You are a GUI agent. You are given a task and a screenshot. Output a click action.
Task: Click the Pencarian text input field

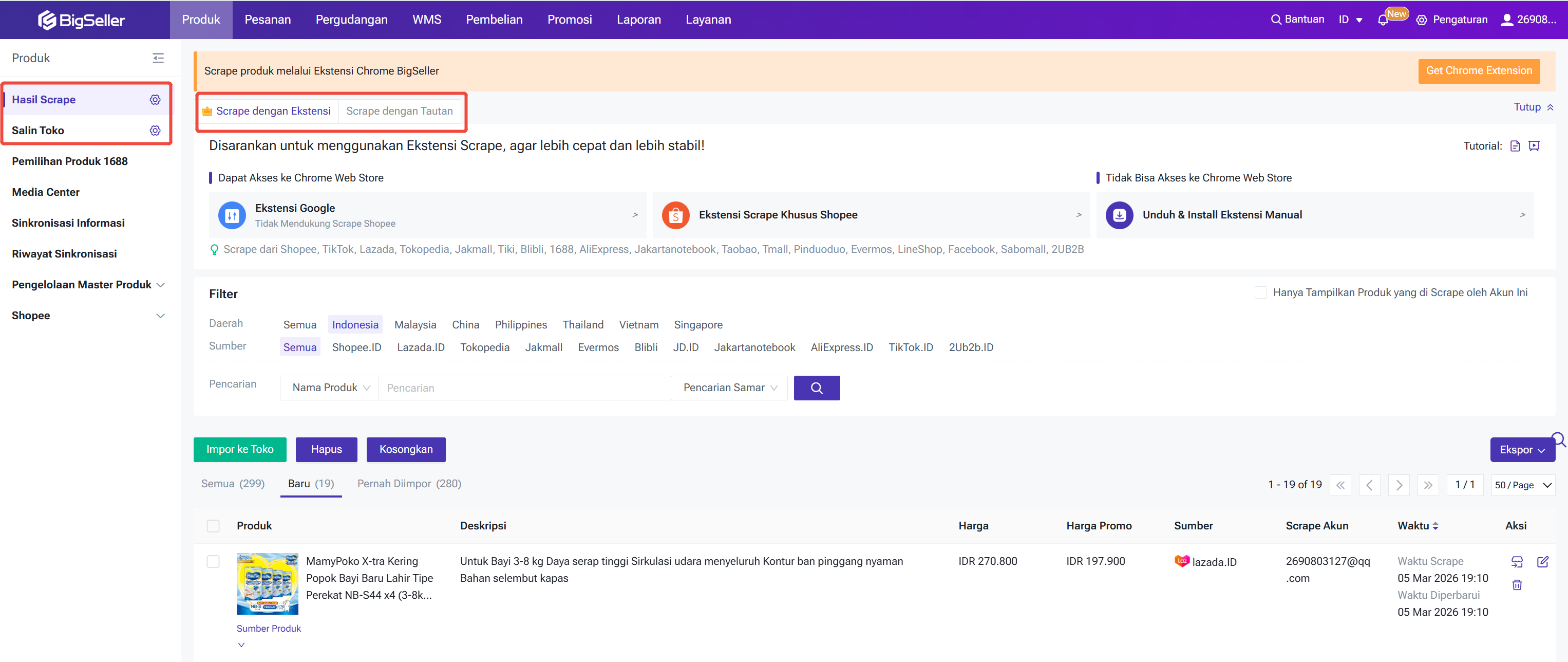[523, 388]
